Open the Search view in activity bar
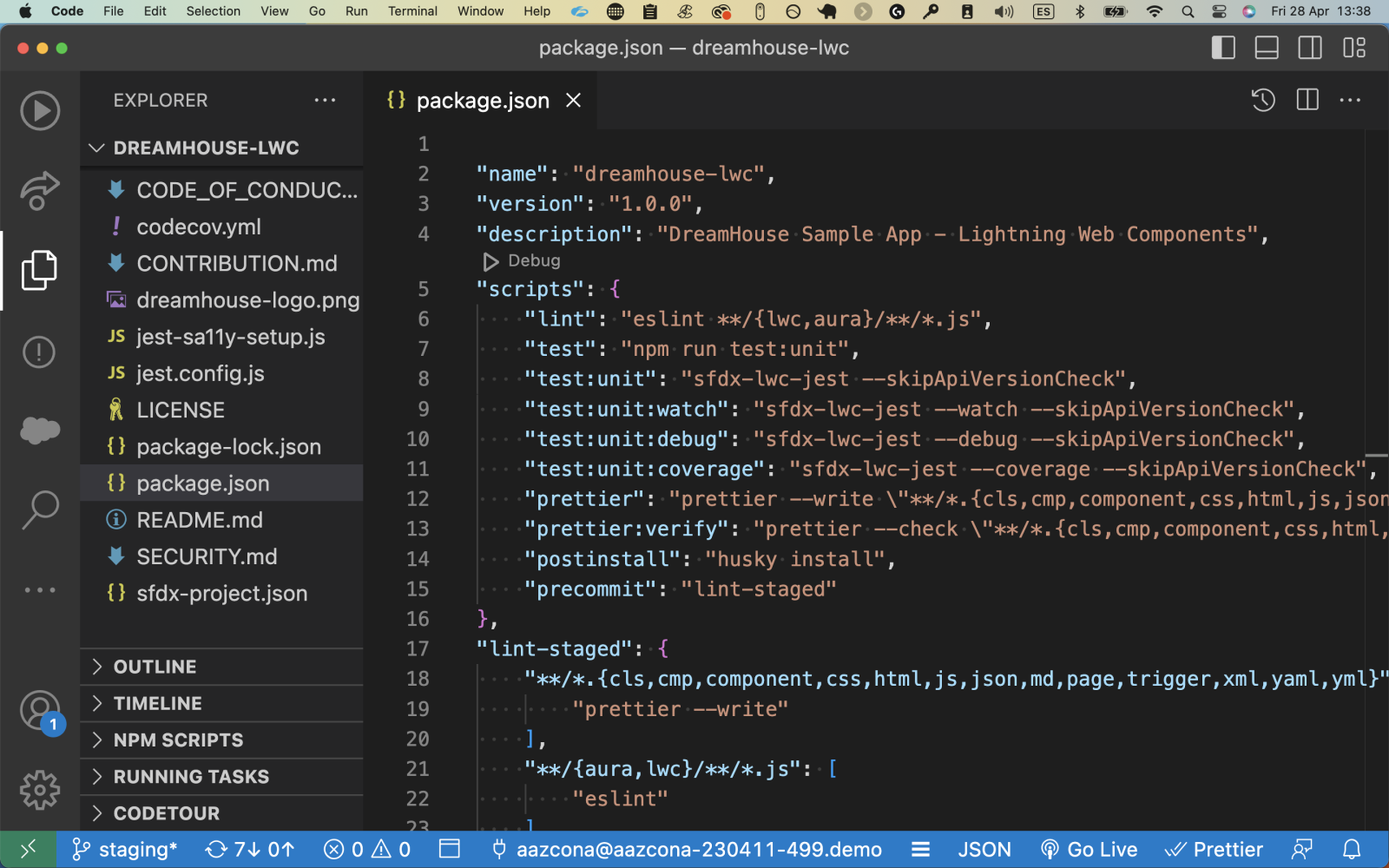This screenshot has height=868, width=1389. 40,510
